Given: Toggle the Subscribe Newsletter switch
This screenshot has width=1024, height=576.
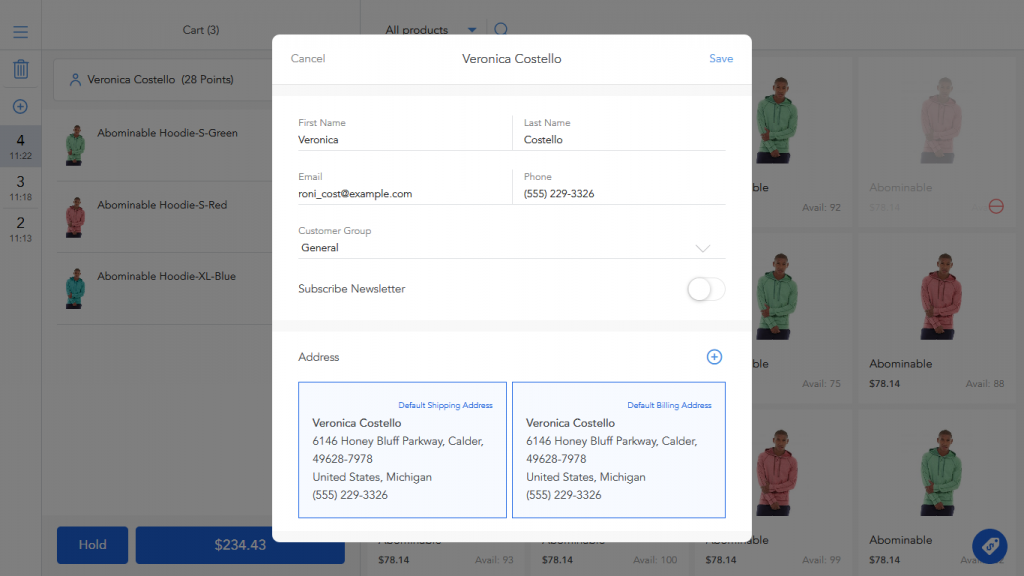Looking at the screenshot, I should (x=705, y=289).
